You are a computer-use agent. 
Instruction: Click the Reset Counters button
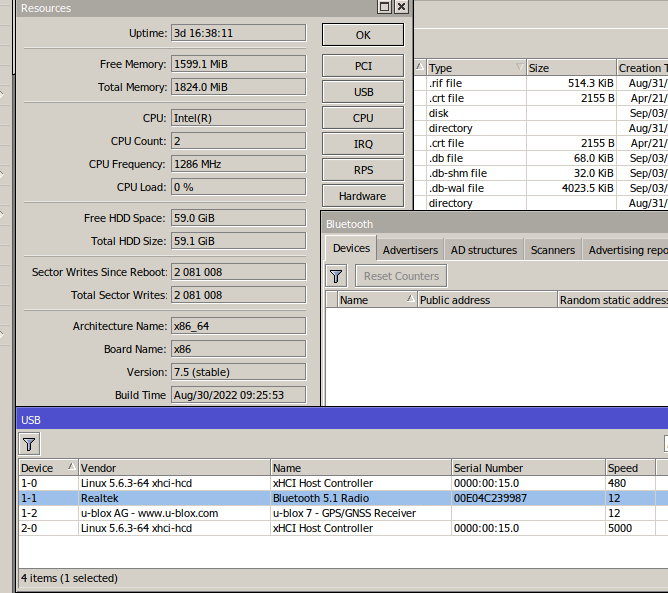401,276
